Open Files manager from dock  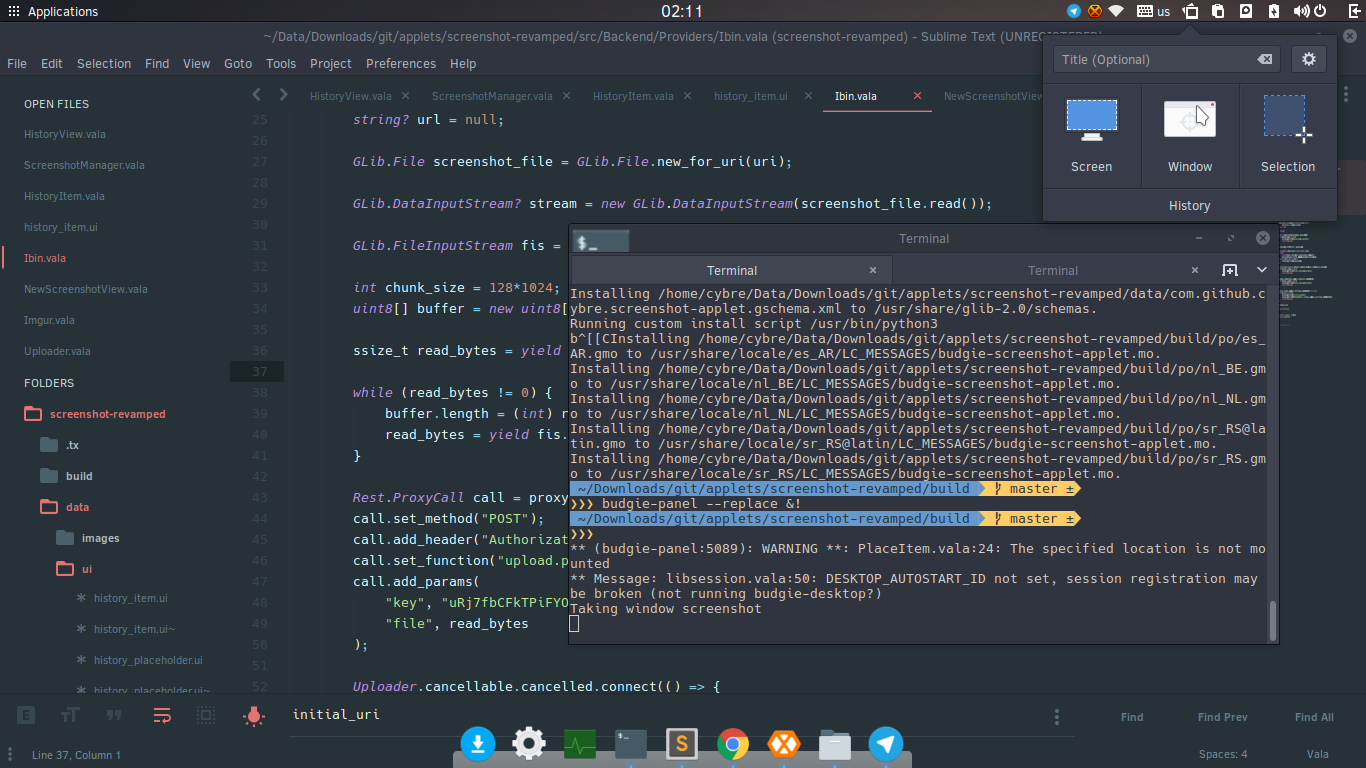click(835, 744)
